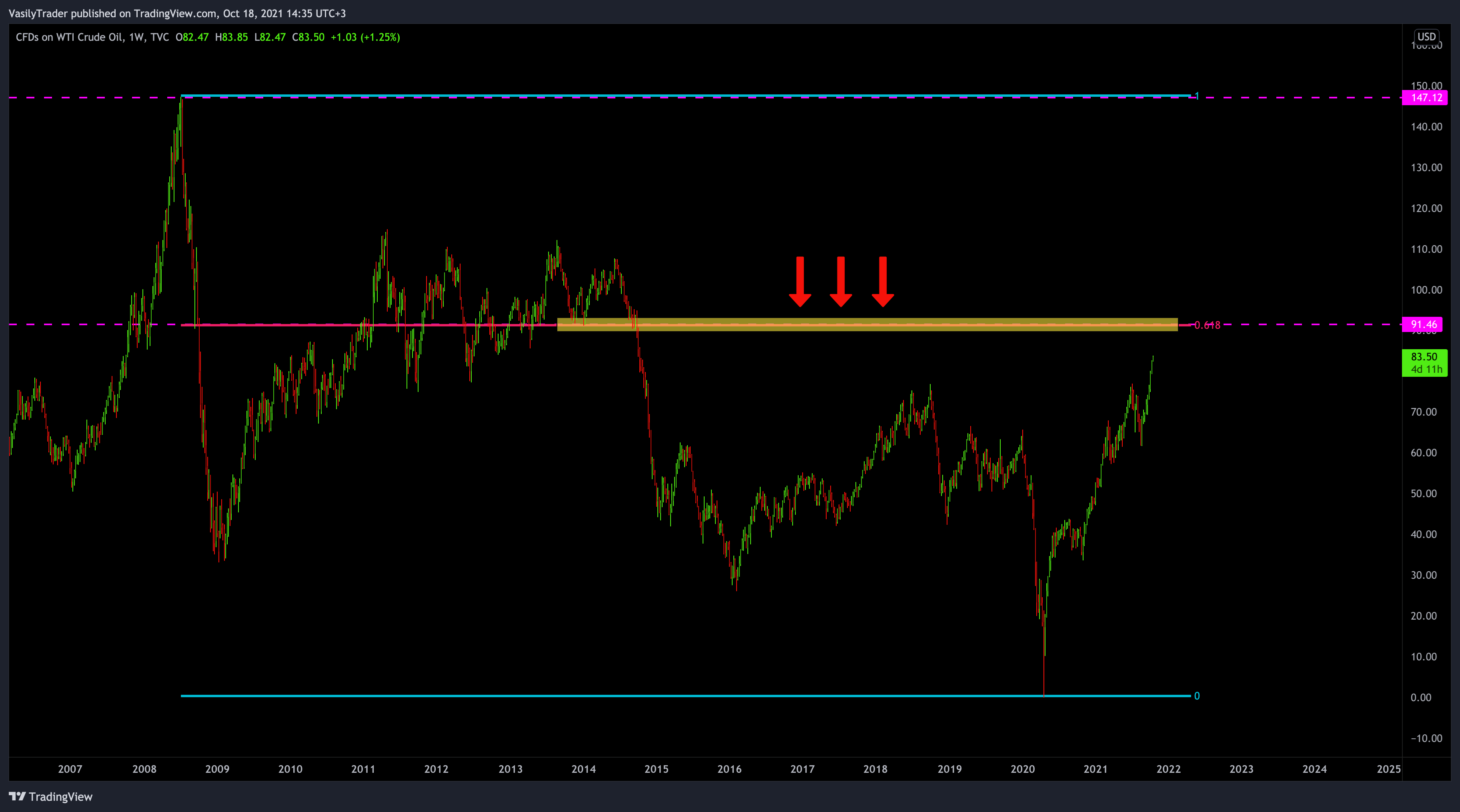Click the Fibonacci 0 level label

tap(1196, 696)
